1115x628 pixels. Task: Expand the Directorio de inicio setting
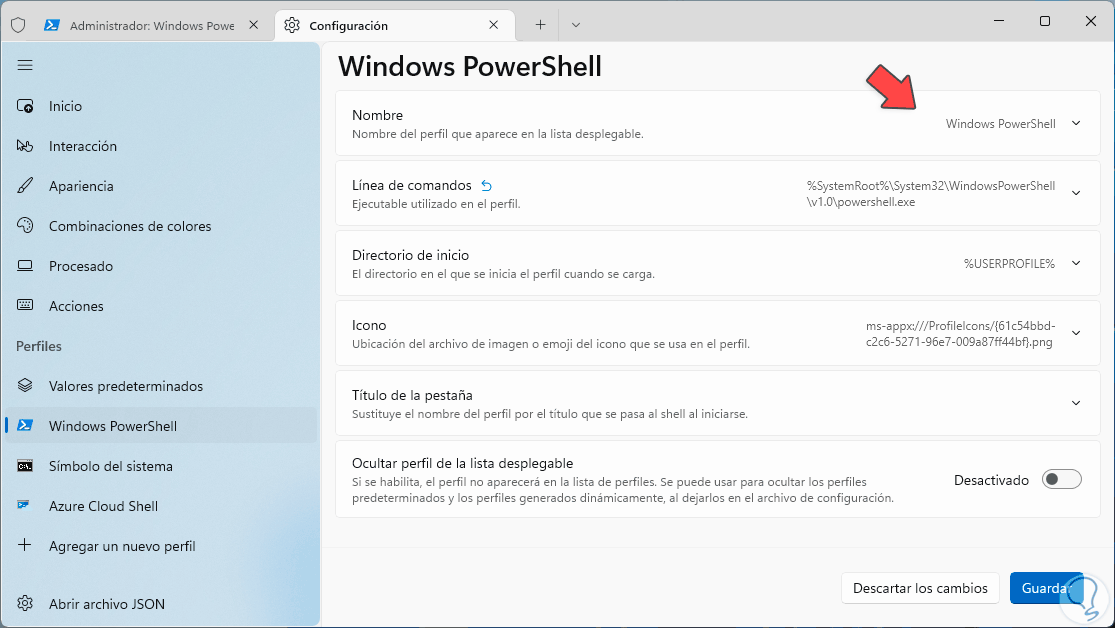click(1076, 263)
